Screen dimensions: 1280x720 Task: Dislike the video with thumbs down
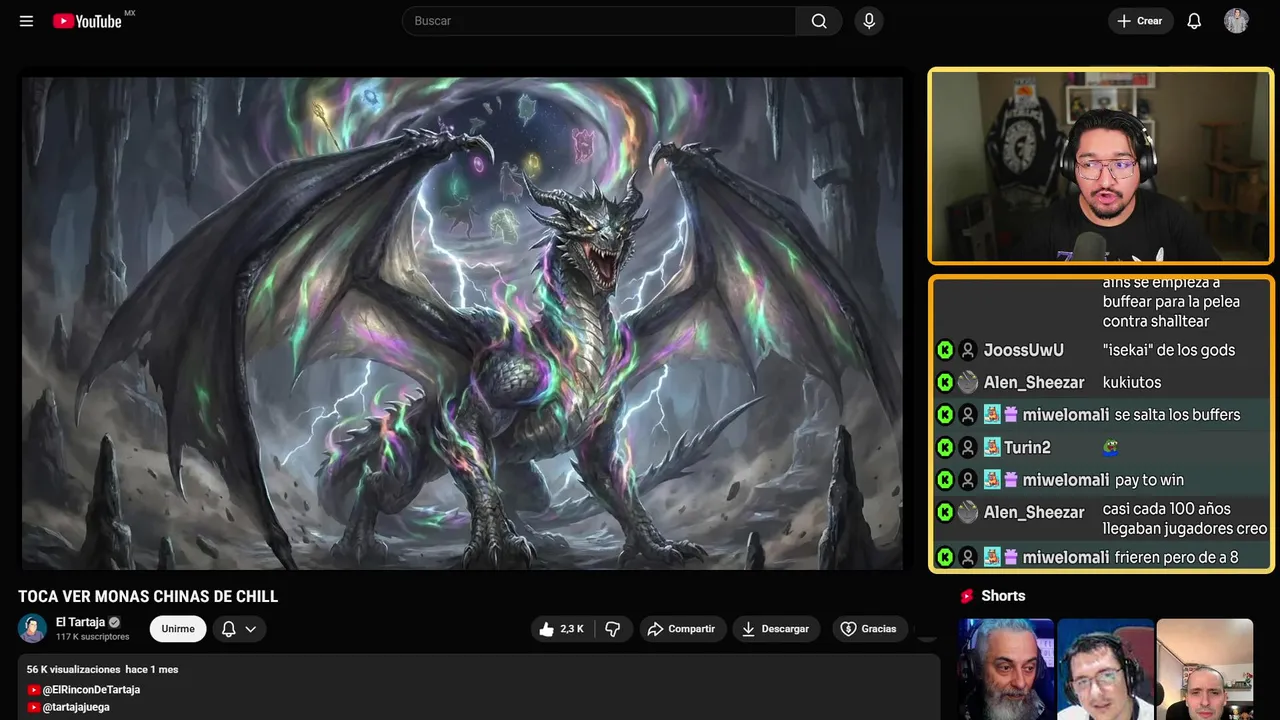[613, 629]
